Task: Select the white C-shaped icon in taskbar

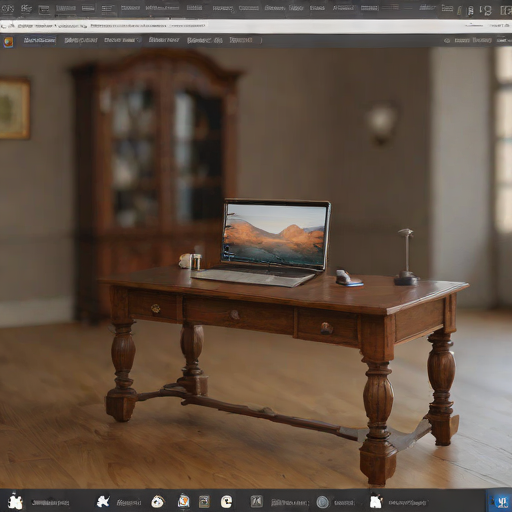Action: click(226, 501)
